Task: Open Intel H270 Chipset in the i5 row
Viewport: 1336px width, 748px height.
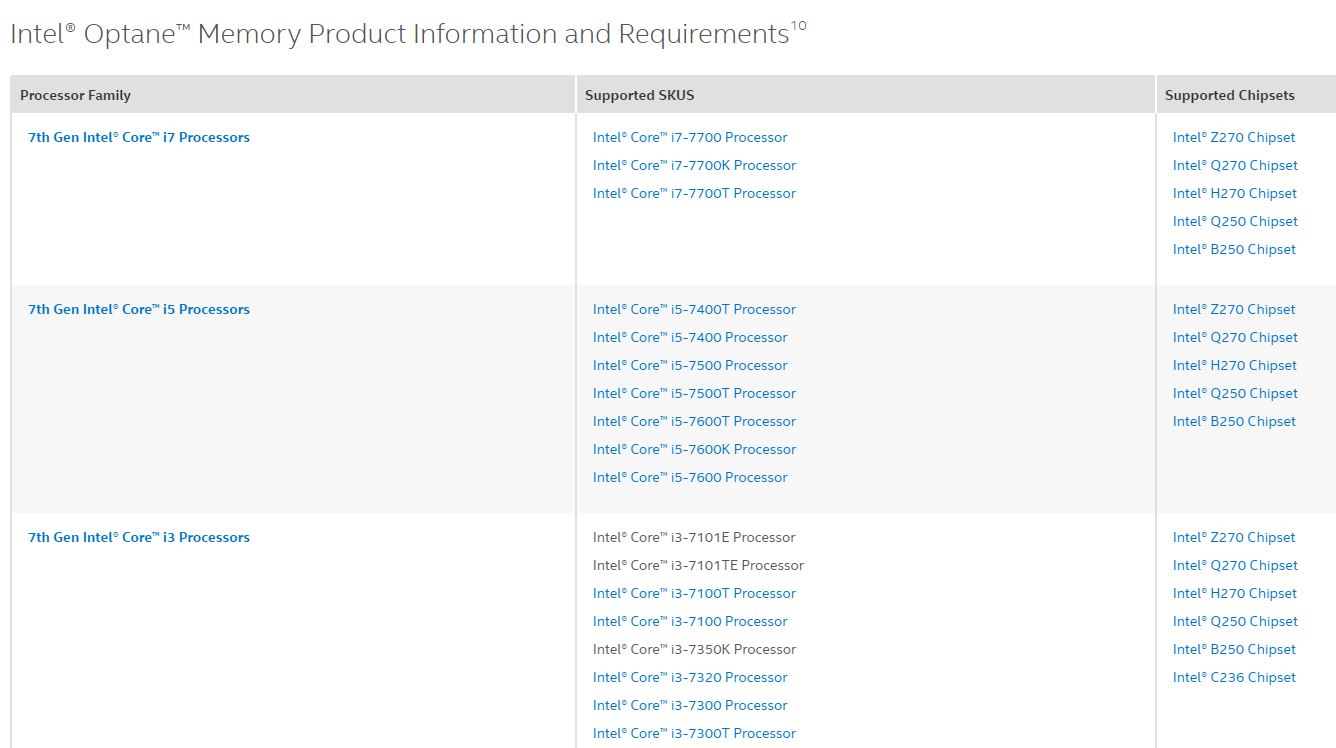Action: click(x=1235, y=366)
